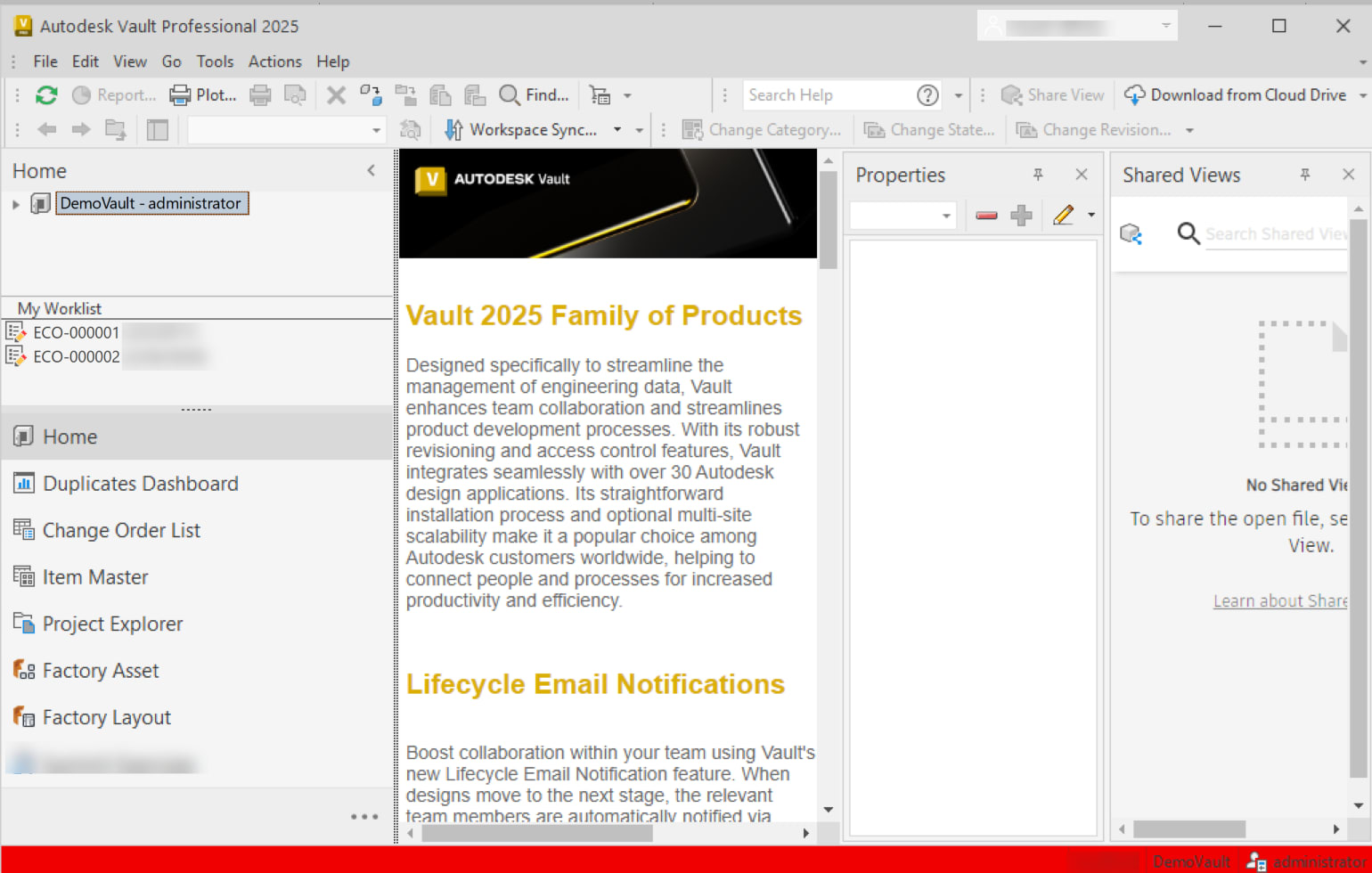This screenshot has width=1372, height=873.
Task: Click the red minus icon in Properties
Action: coord(986,216)
